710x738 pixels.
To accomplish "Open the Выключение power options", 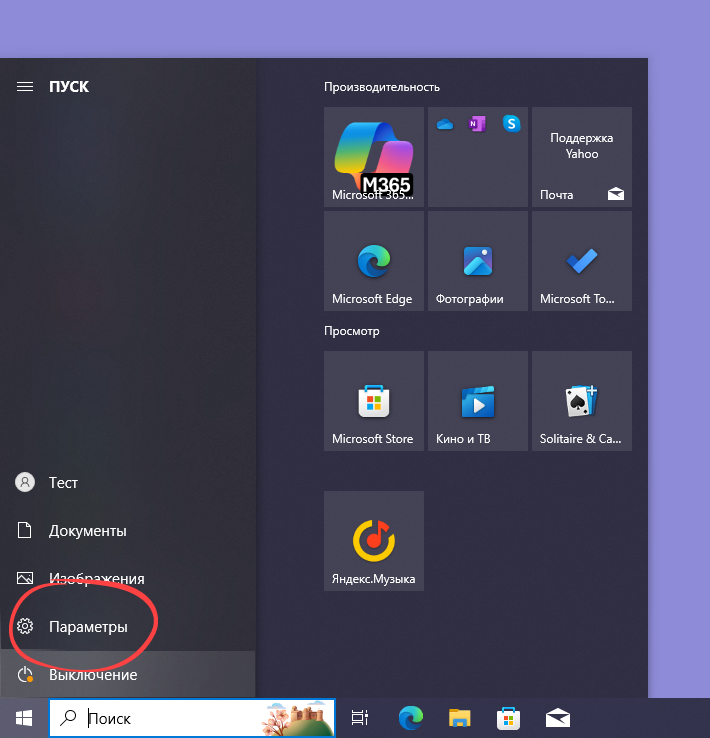I will pyautogui.click(x=92, y=675).
